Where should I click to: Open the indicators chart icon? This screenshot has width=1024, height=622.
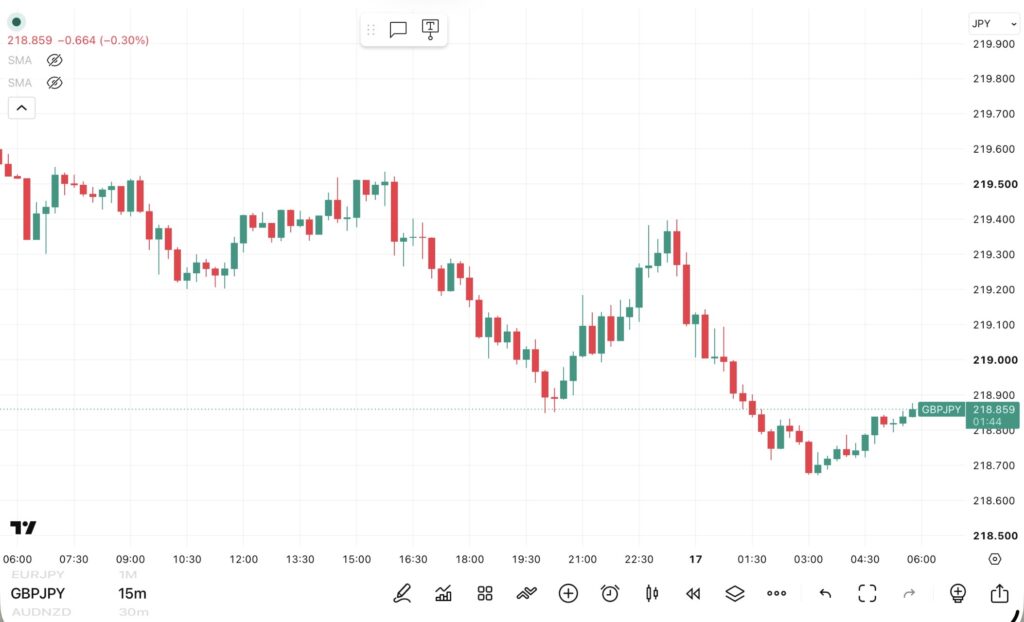(x=443, y=593)
